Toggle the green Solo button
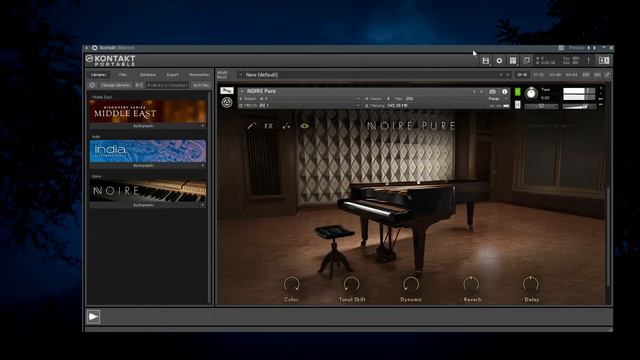The height and width of the screenshot is (360, 640). point(518,92)
